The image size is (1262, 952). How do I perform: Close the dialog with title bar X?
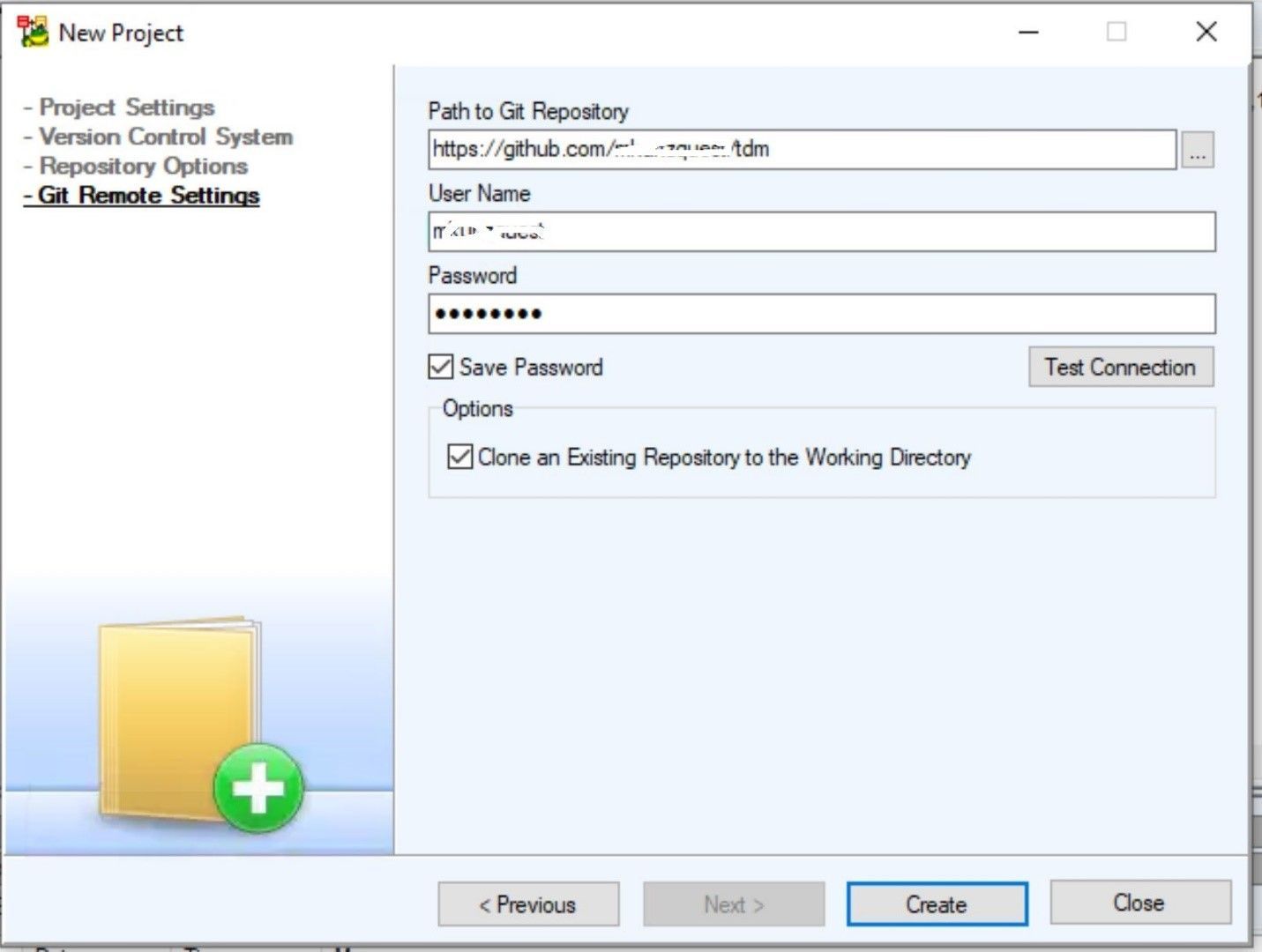1206,32
